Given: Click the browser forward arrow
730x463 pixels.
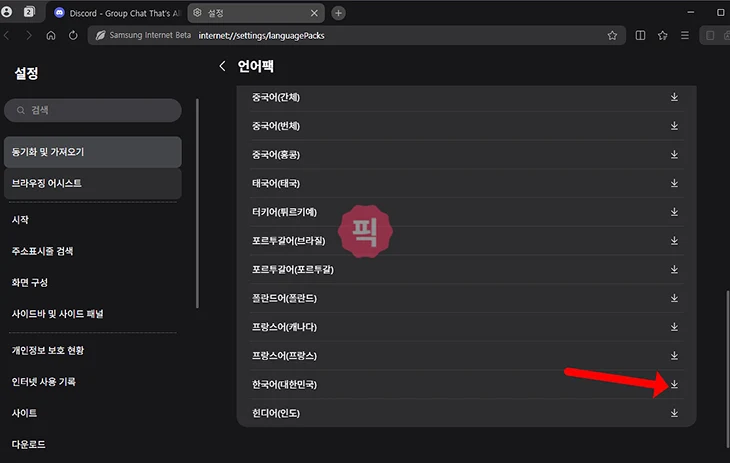Looking at the screenshot, I should (x=29, y=35).
